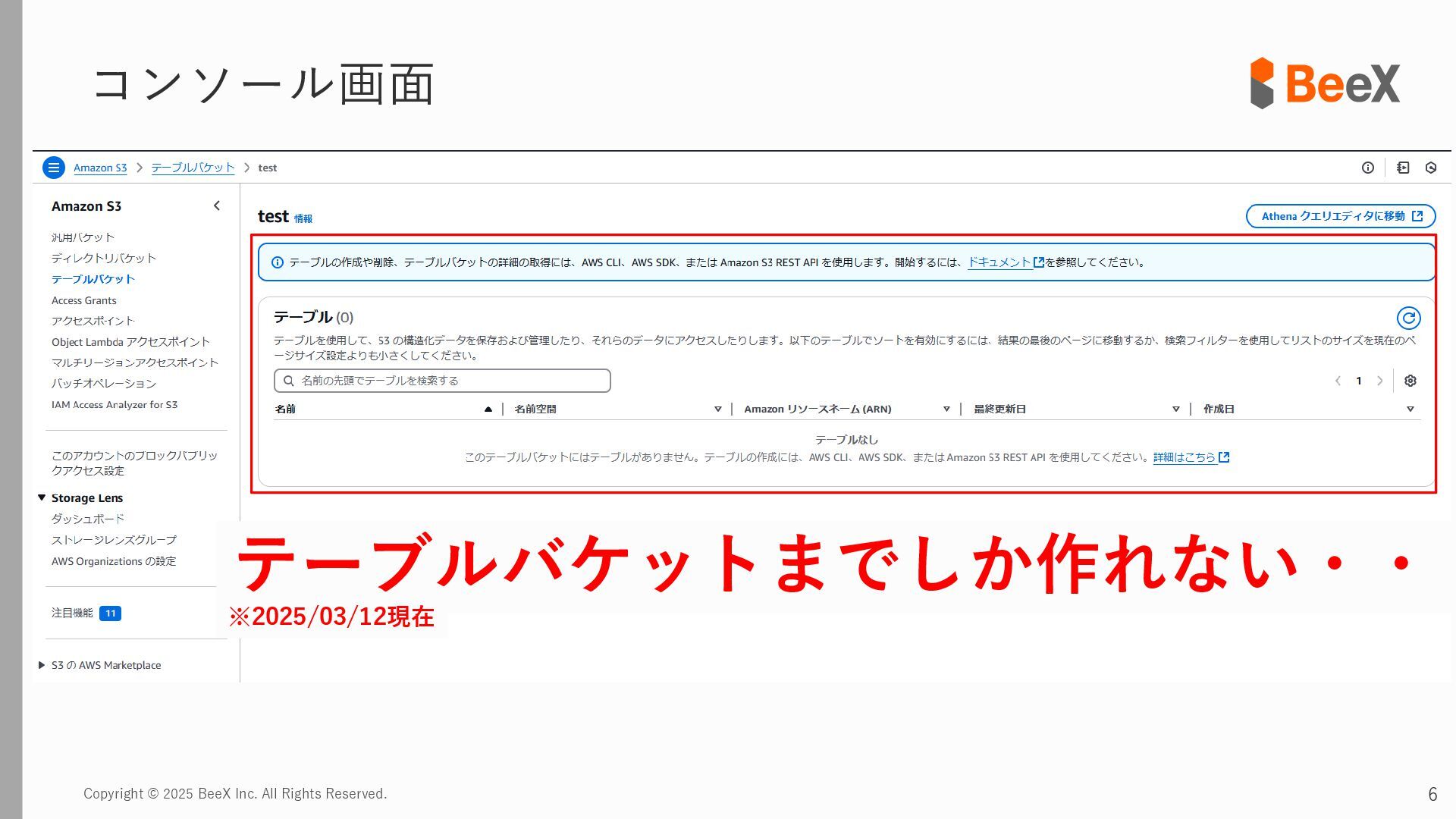This screenshot has width=1456, height=819.
Task: Refresh the tables list
Action: point(1408,318)
